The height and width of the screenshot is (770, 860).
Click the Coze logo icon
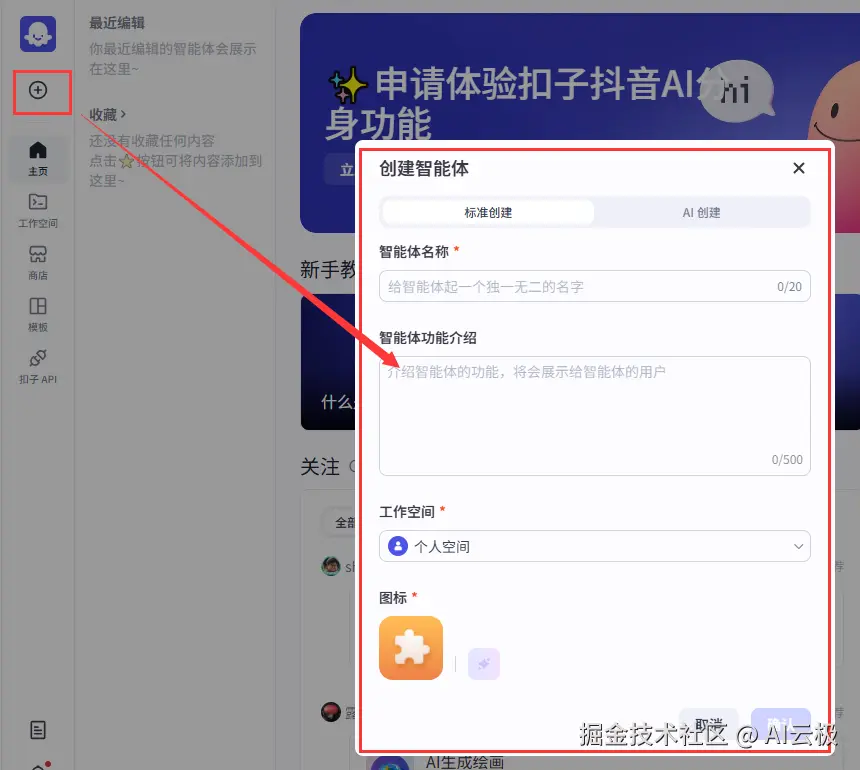(x=38, y=34)
